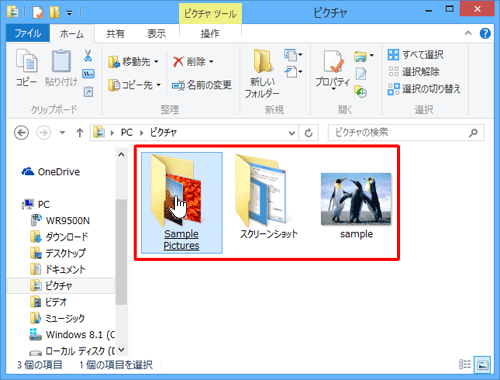Select ピクチャ in the navigation pane
The width and height of the screenshot is (500, 380).
61,286
